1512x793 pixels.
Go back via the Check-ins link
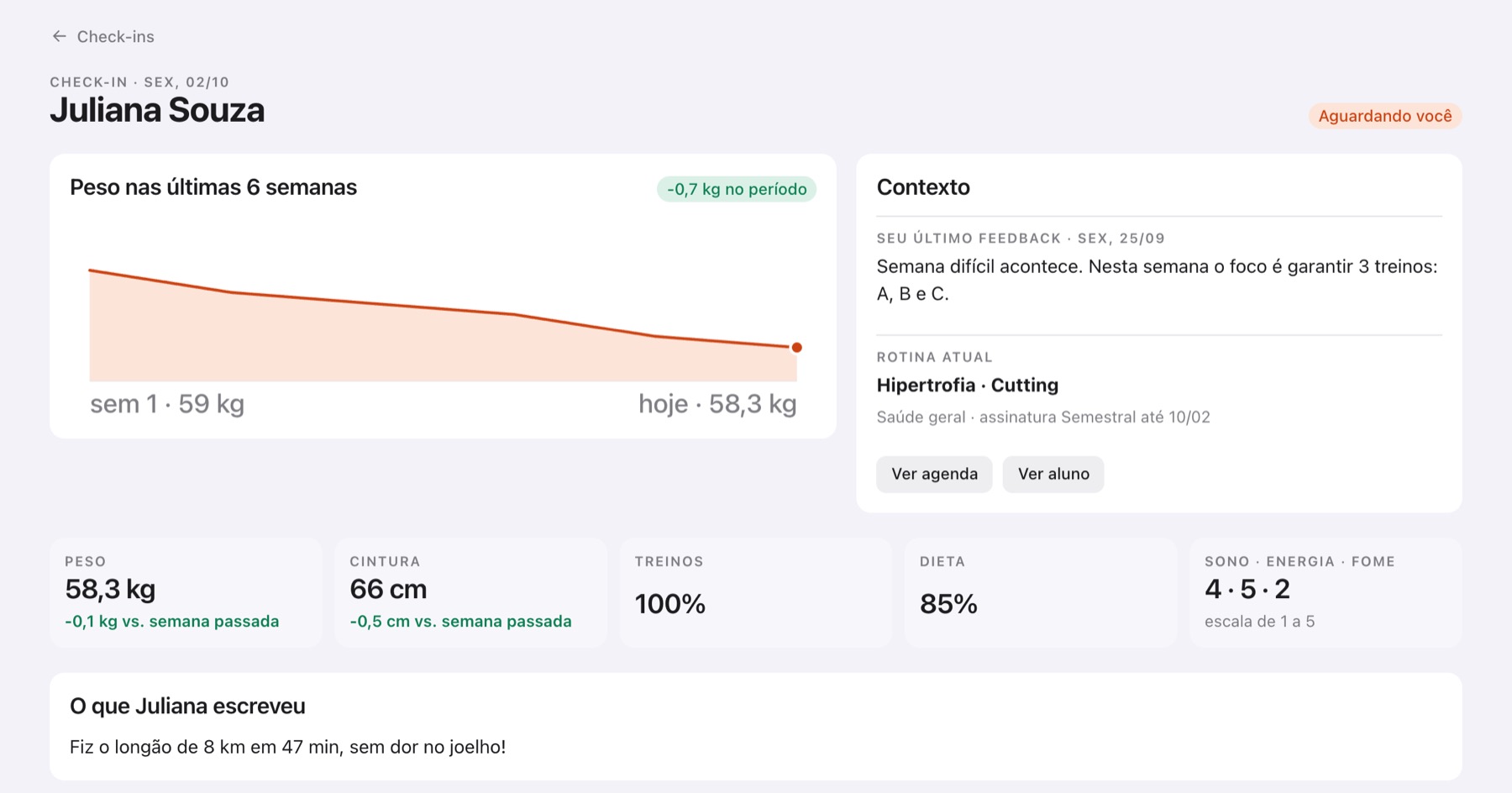click(115, 36)
